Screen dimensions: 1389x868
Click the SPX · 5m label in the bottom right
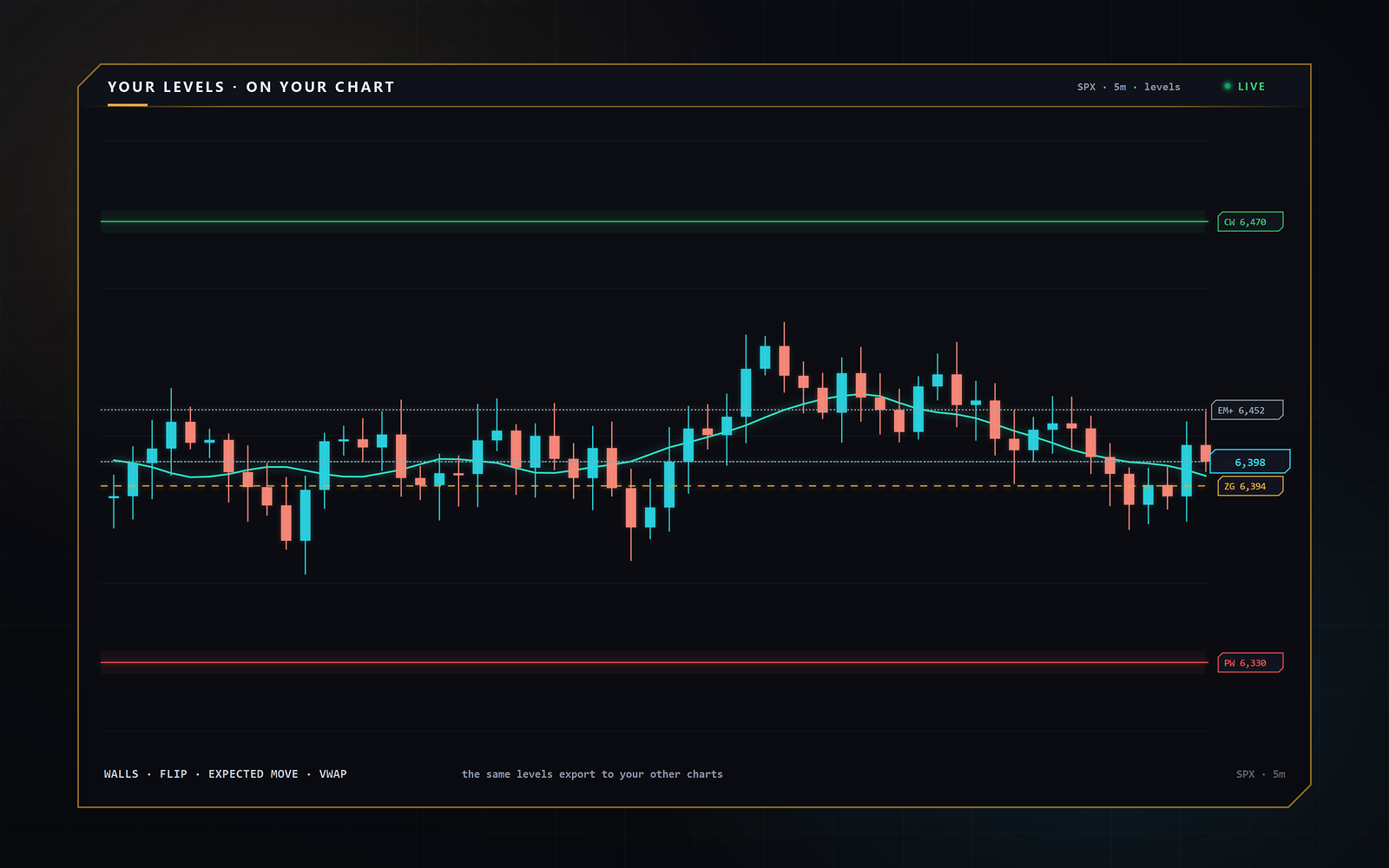point(1261,774)
